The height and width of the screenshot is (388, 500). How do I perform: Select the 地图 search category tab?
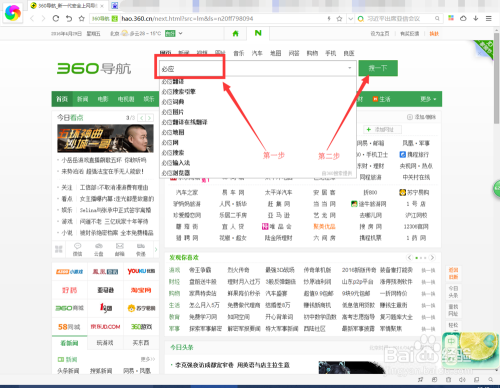[276, 53]
